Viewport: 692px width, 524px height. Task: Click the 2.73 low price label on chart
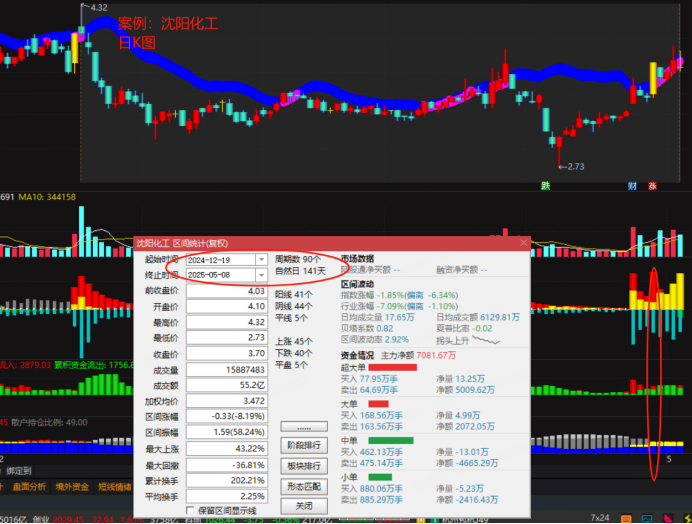tap(575, 166)
